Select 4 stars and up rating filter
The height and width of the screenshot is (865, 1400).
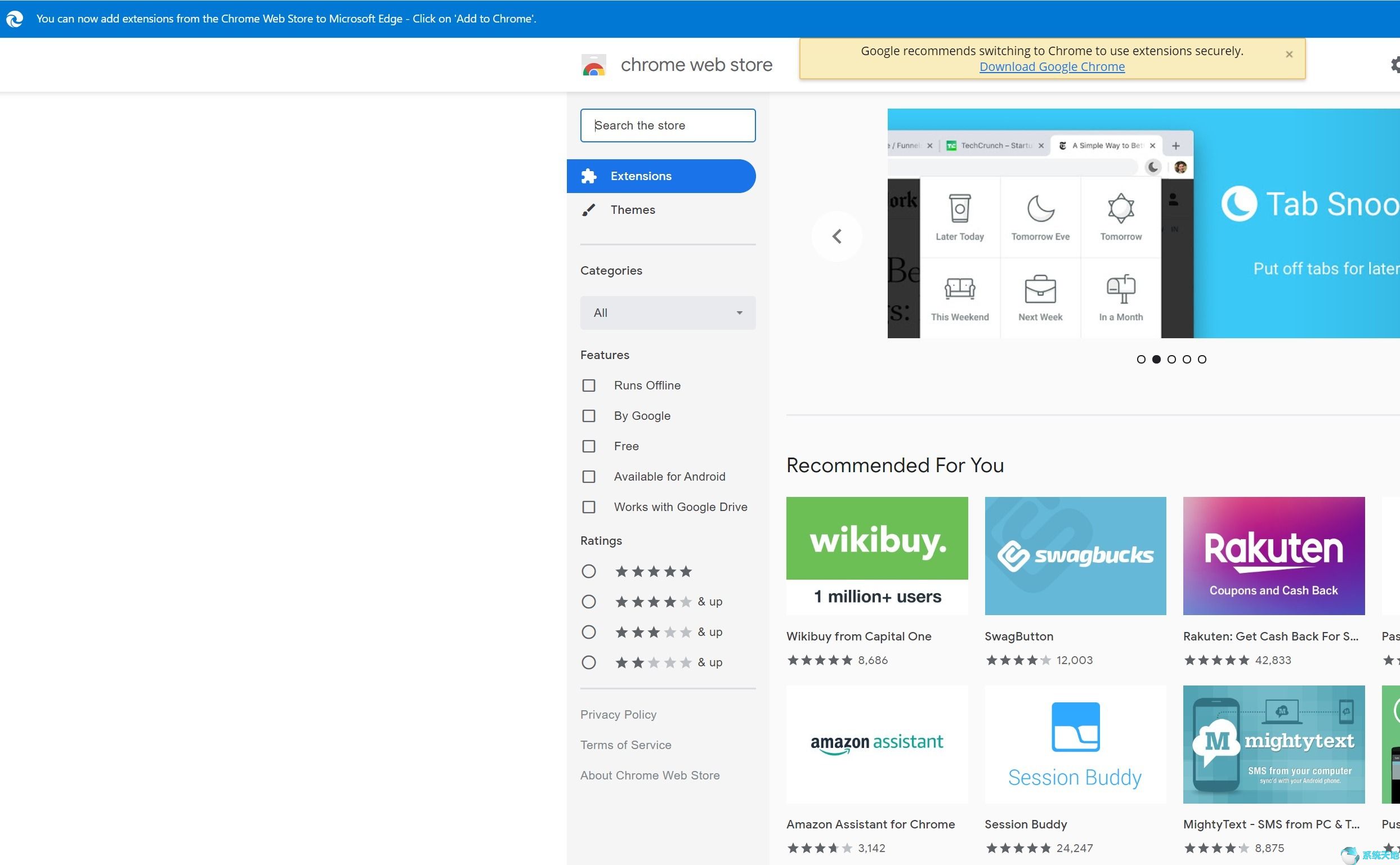coord(587,601)
